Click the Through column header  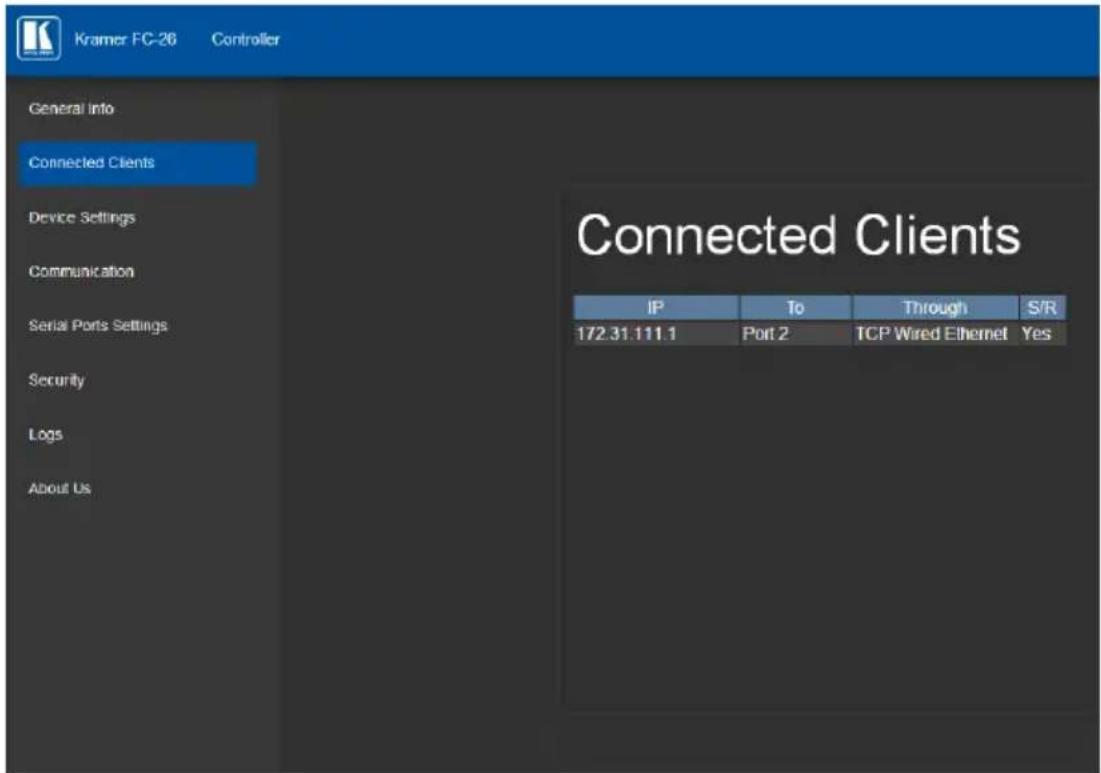click(935, 308)
